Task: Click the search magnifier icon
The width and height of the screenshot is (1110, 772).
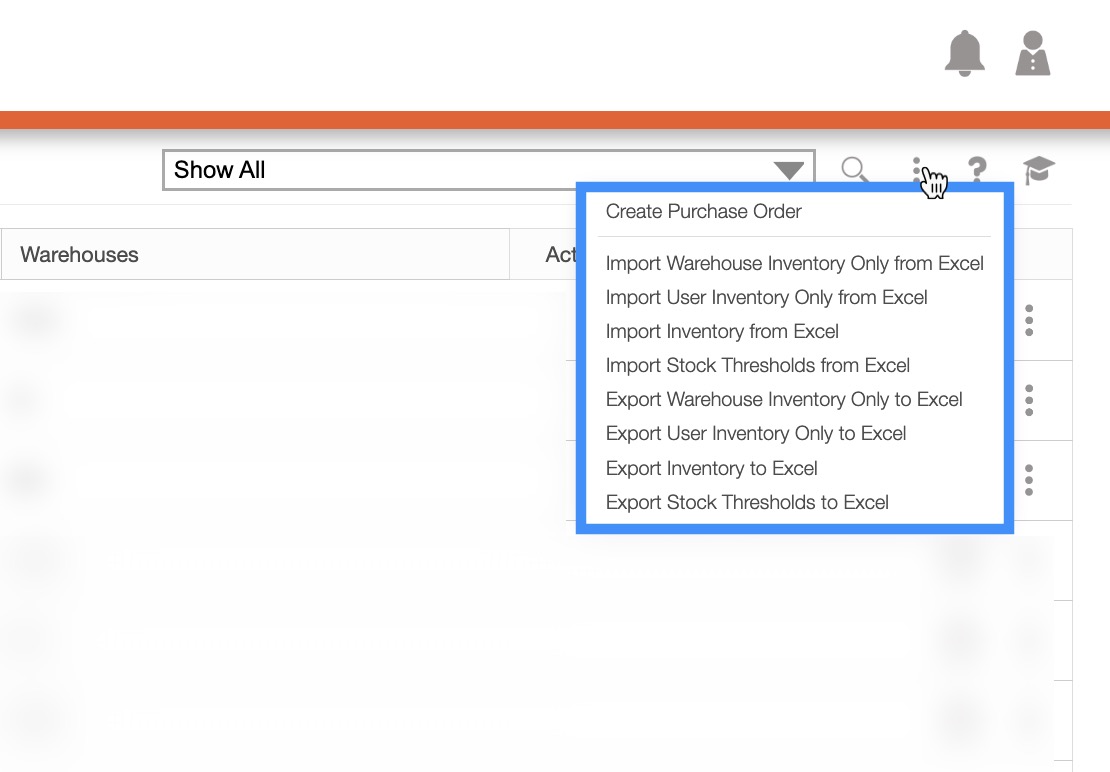Action: pos(854,170)
